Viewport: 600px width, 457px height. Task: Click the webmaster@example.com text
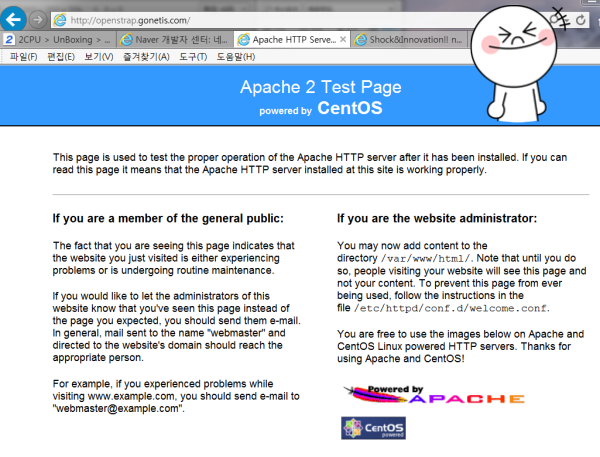point(118,409)
